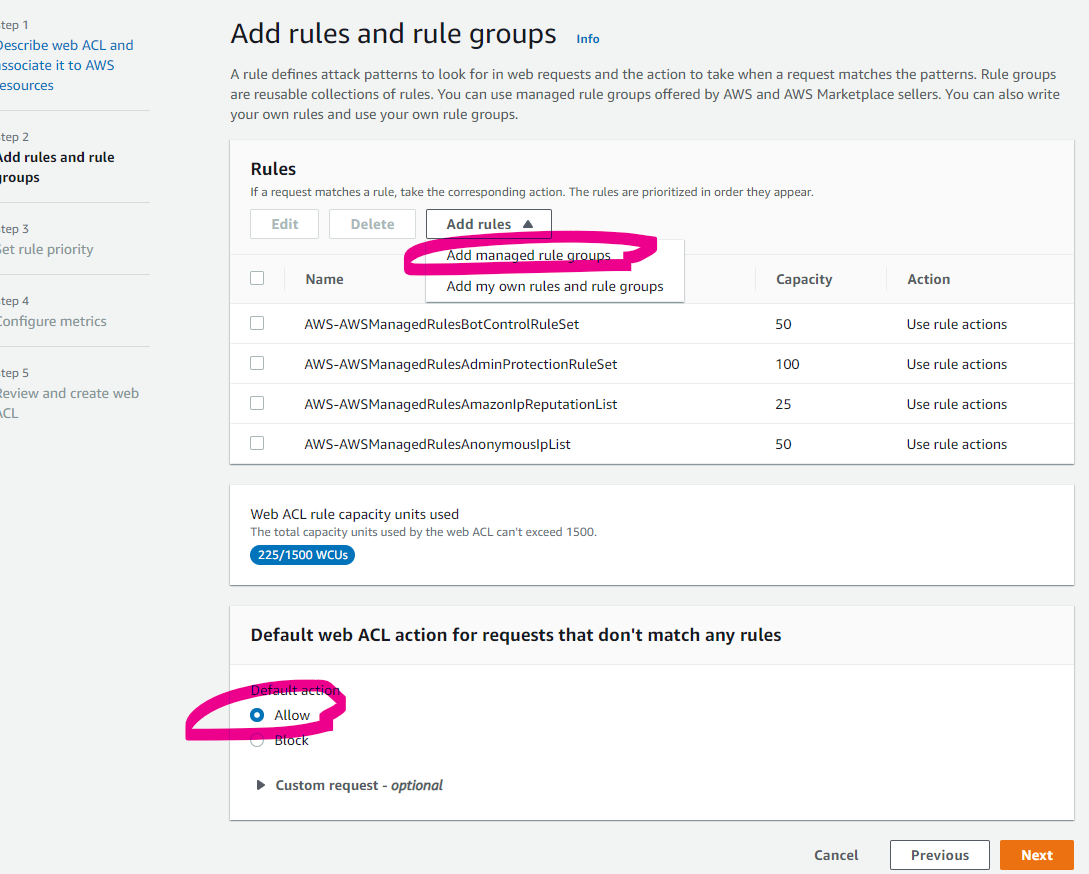Image resolution: width=1089 pixels, height=874 pixels.
Task: Open the Info link beside the page title
Action: click(588, 39)
